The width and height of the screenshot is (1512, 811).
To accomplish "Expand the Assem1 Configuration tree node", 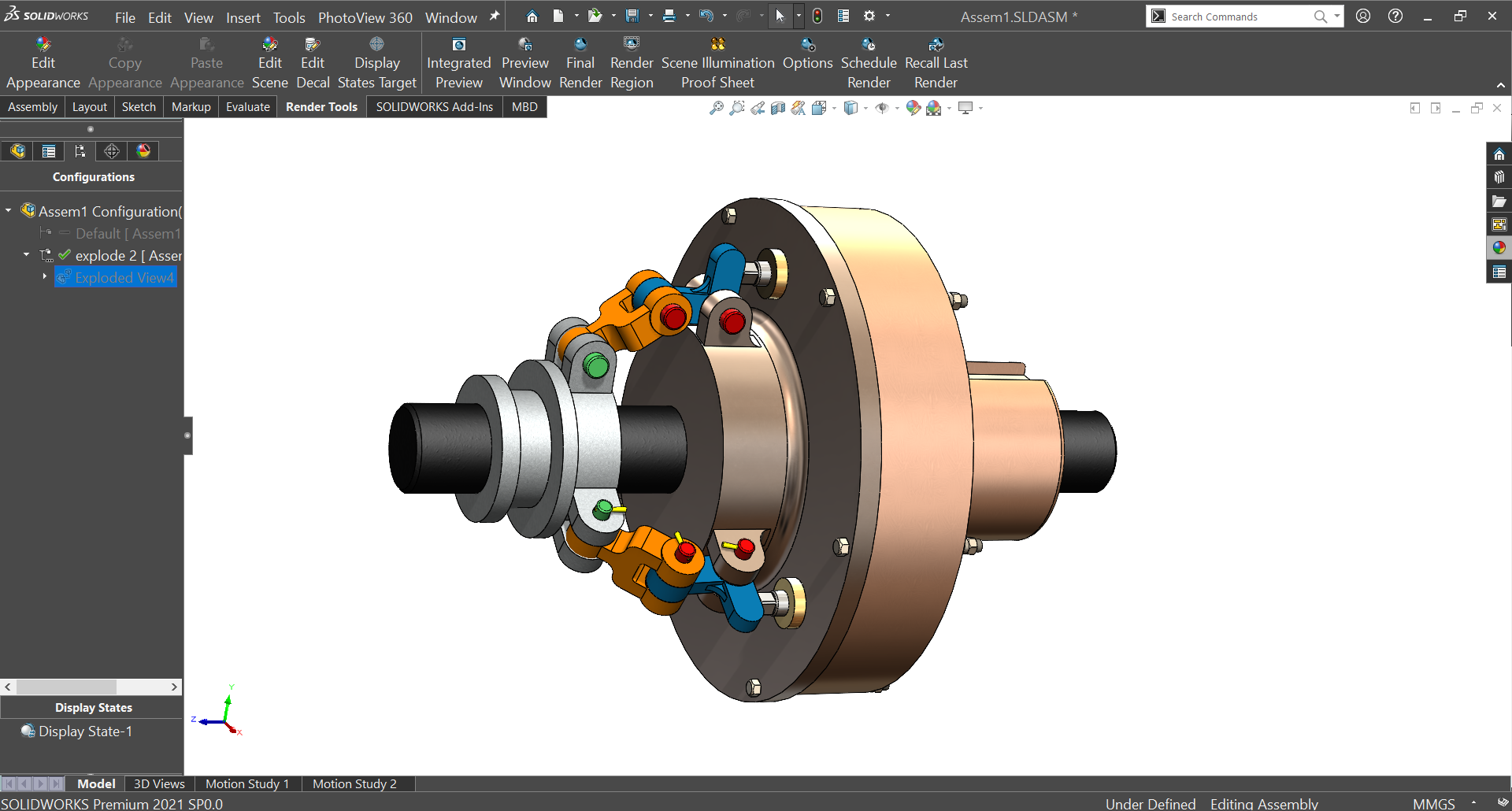I will pyautogui.click(x=8, y=211).
